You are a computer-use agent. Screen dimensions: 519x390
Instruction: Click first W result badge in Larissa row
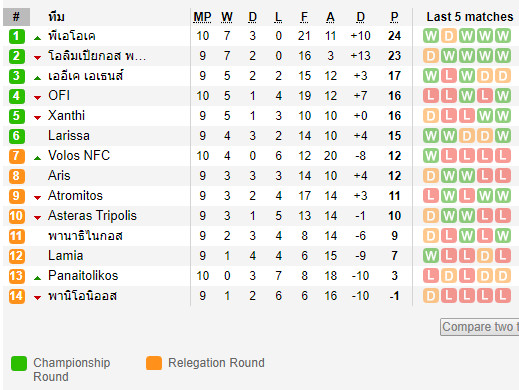click(x=431, y=136)
